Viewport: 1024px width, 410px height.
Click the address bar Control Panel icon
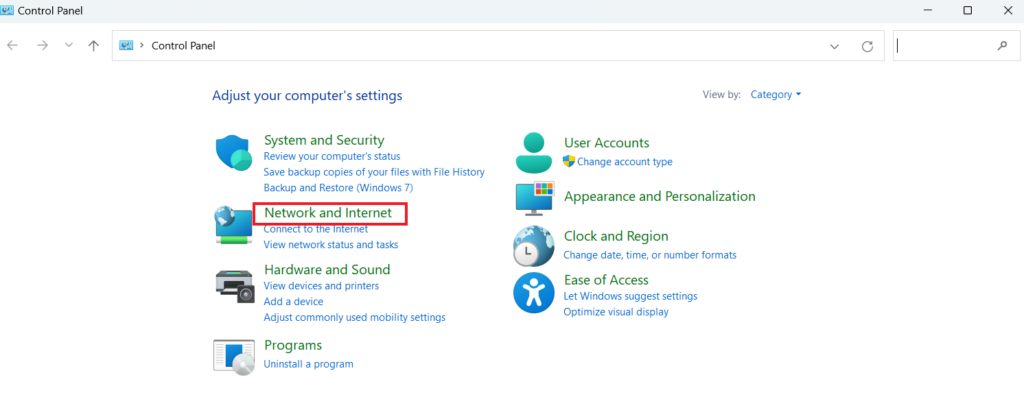(126, 46)
